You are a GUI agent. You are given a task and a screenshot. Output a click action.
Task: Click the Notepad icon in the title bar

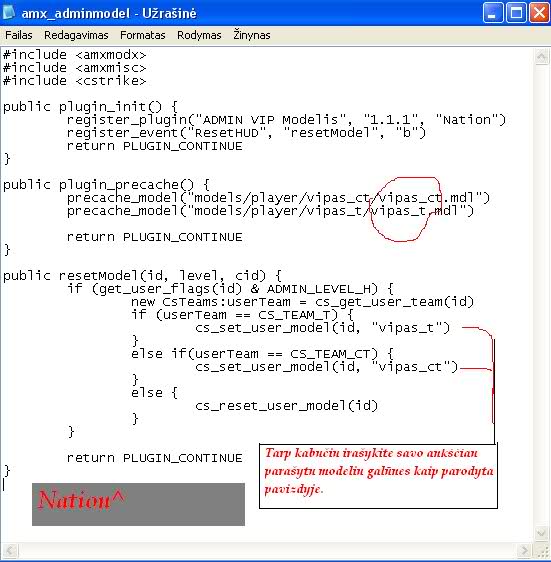coord(9,12)
